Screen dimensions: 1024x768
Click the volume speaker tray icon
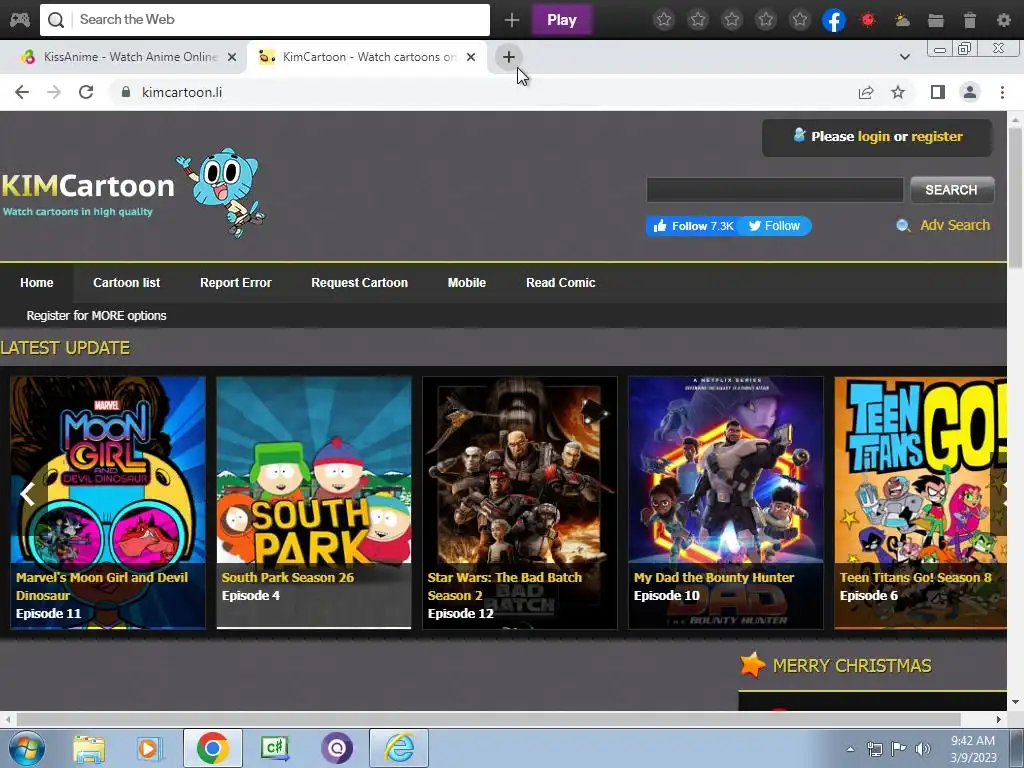pos(922,749)
